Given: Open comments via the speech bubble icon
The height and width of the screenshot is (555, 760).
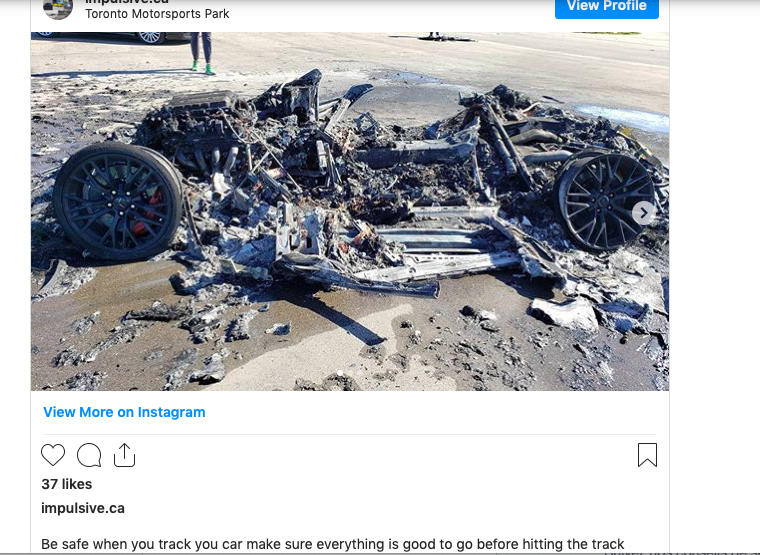Looking at the screenshot, I should click(x=89, y=455).
